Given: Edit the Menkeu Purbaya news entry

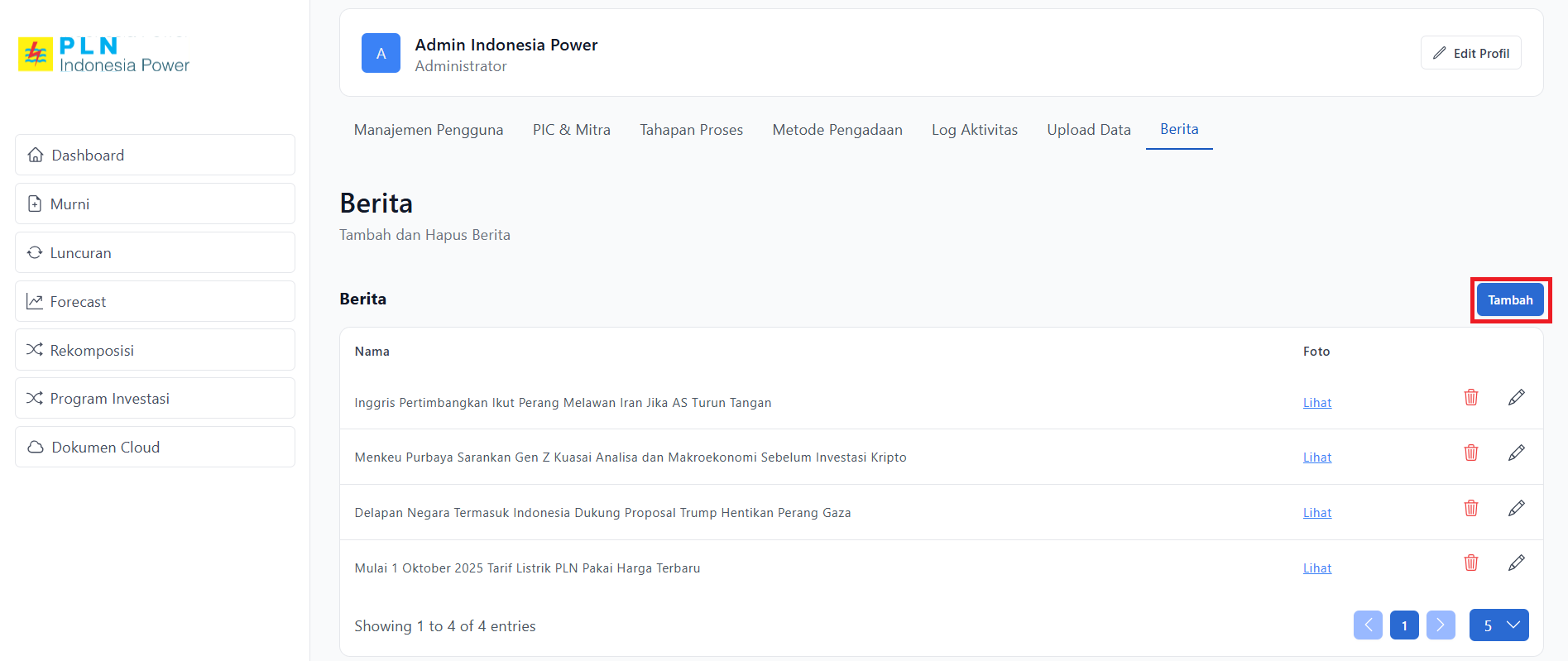Looking at the screenshot, I should pyautogui.click(x=1516, y=453).
